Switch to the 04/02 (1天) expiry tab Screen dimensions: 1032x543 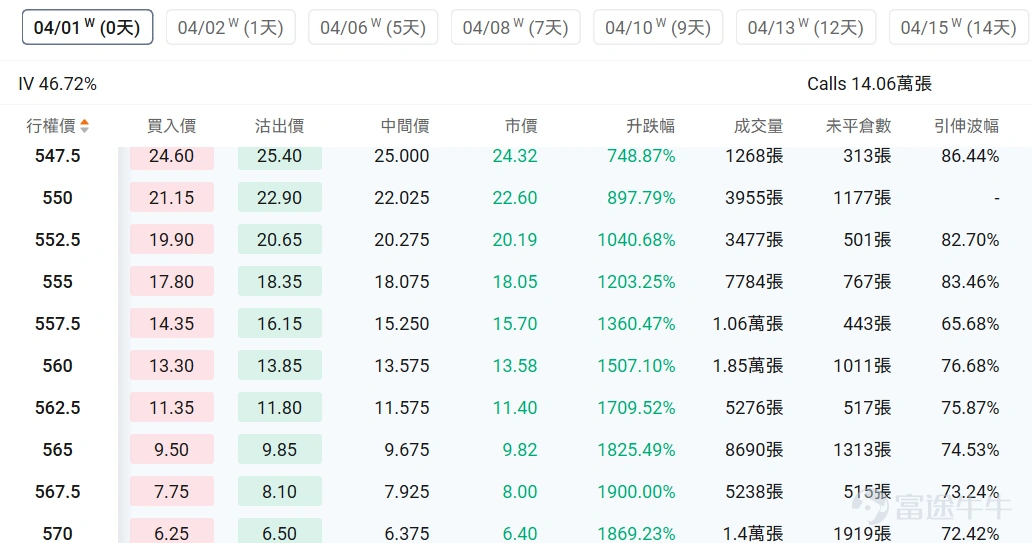[230, 27]
